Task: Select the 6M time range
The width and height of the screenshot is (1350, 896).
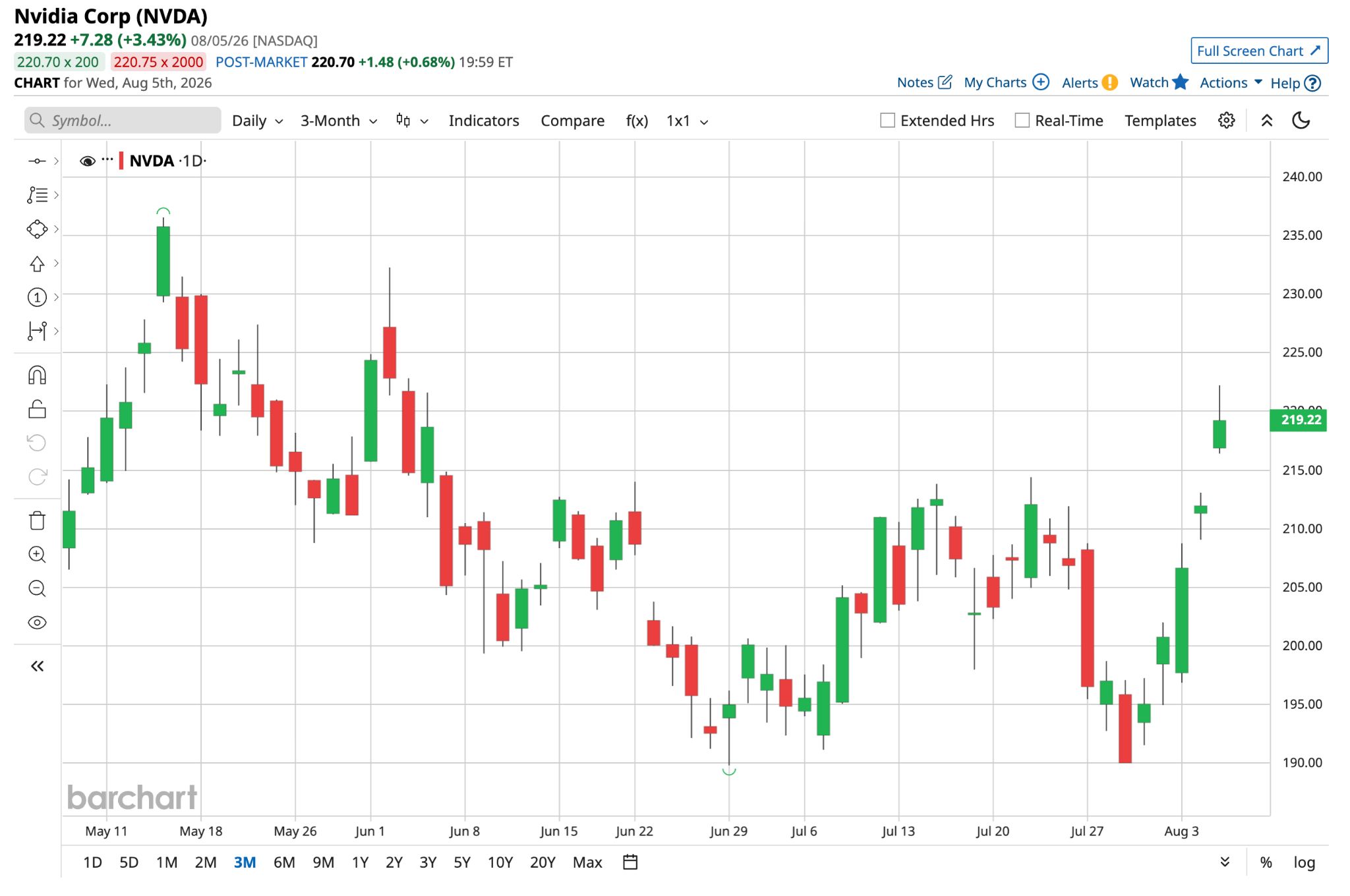Action: [284, 862]
